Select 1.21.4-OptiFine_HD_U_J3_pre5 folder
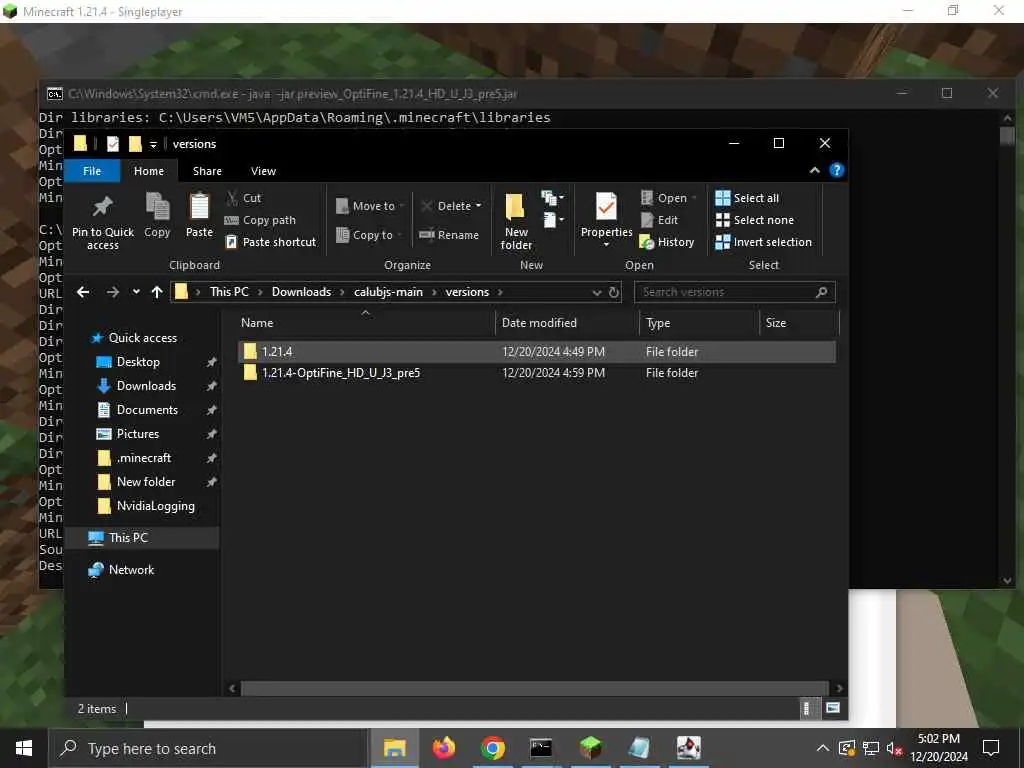This screenshot has height=768, width=1024. 537,373
